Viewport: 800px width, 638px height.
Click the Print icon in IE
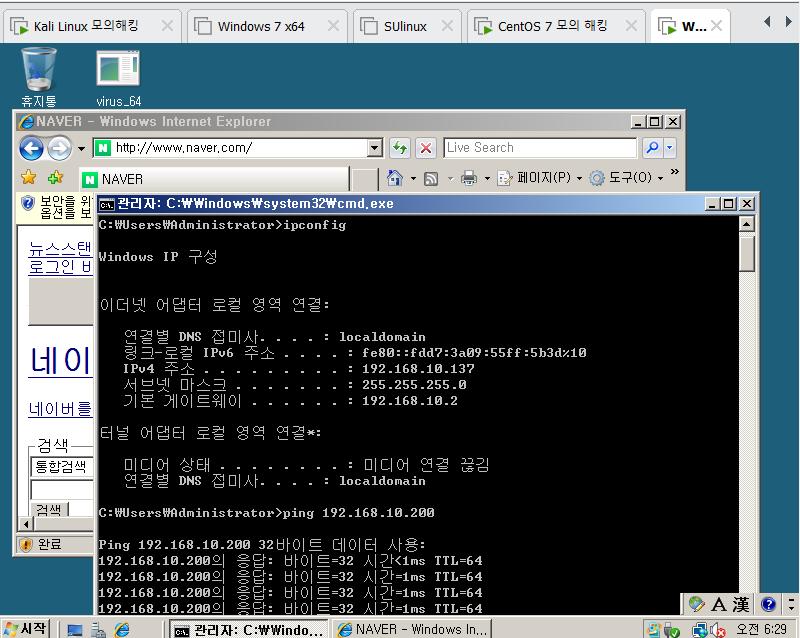(469, 178)
